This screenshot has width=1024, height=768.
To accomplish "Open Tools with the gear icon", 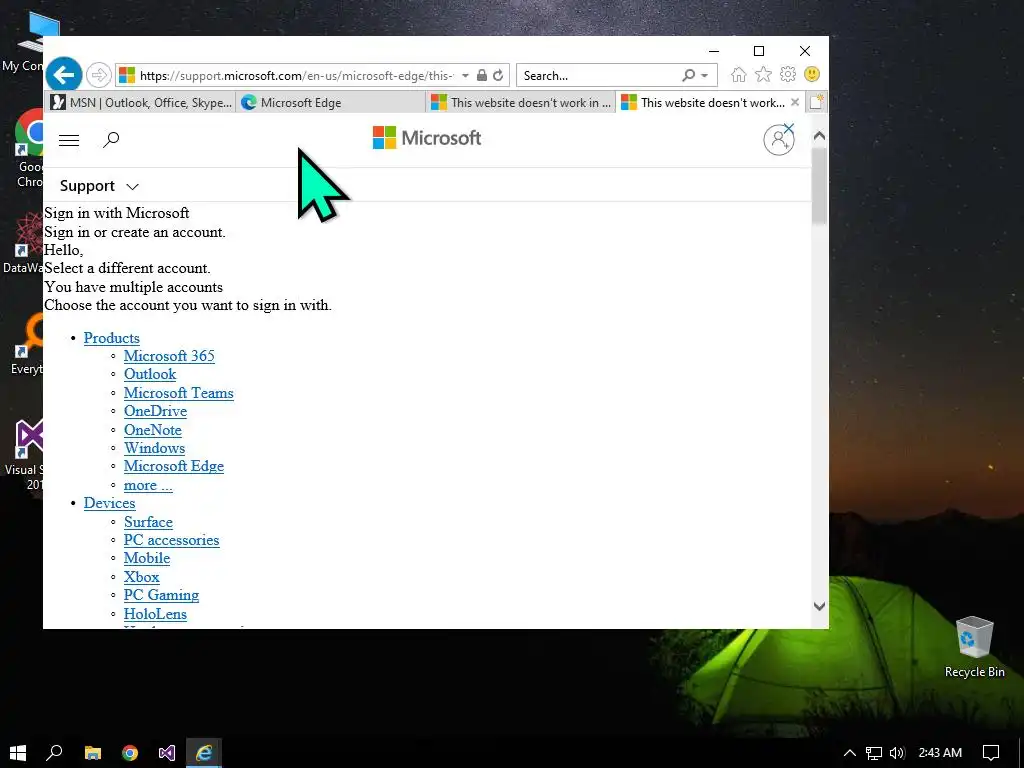I will 788,74.
